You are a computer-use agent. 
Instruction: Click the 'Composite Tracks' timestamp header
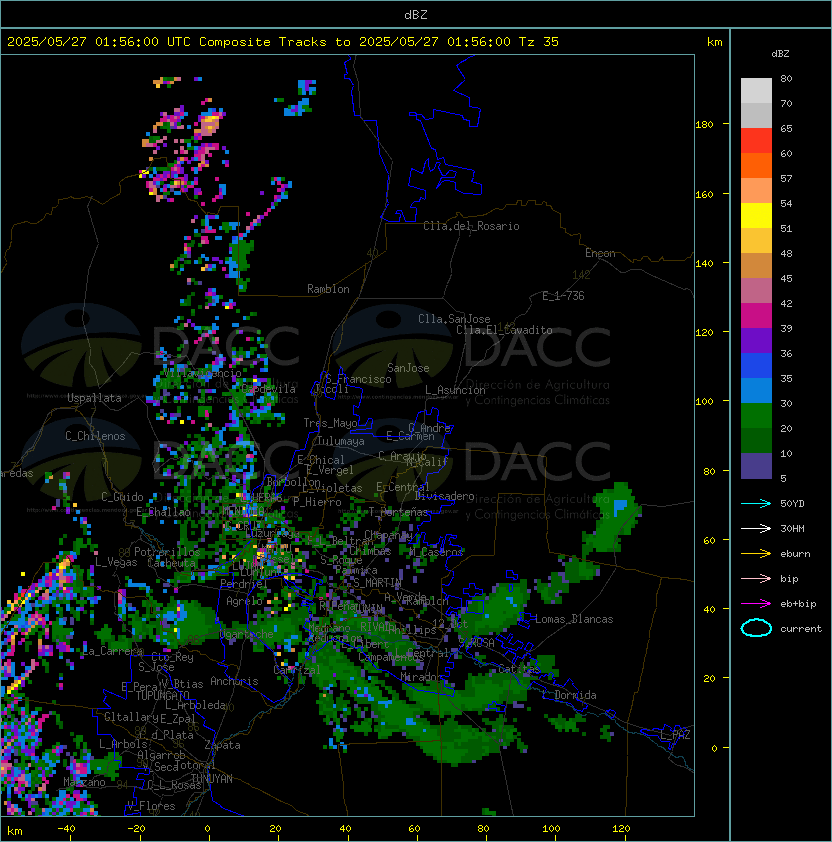[283, 42]
